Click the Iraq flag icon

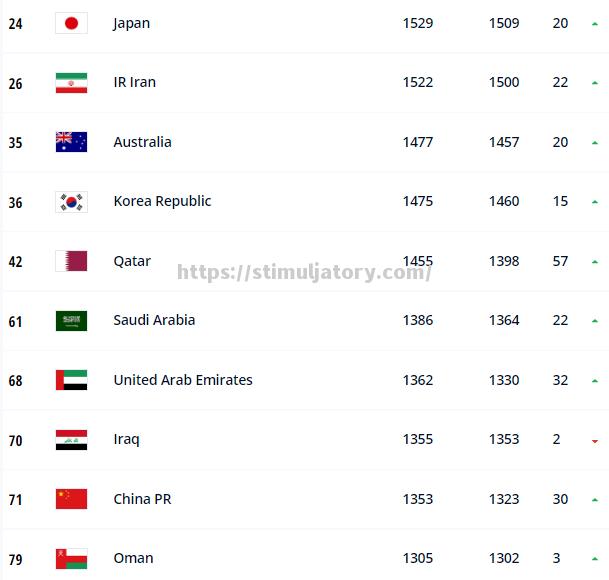[x=71, y=440]
